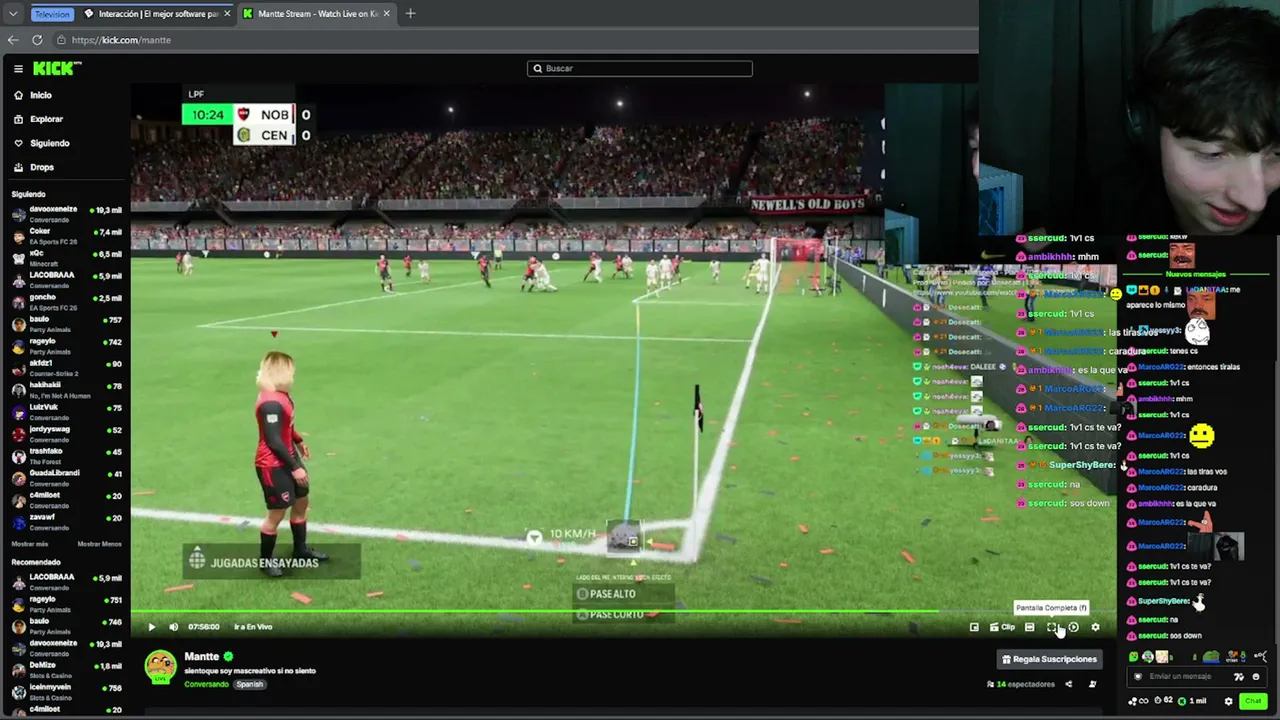The image size is (1280, 720).
Task: Open hakihakii channel in sidebar
Action: 67,390
